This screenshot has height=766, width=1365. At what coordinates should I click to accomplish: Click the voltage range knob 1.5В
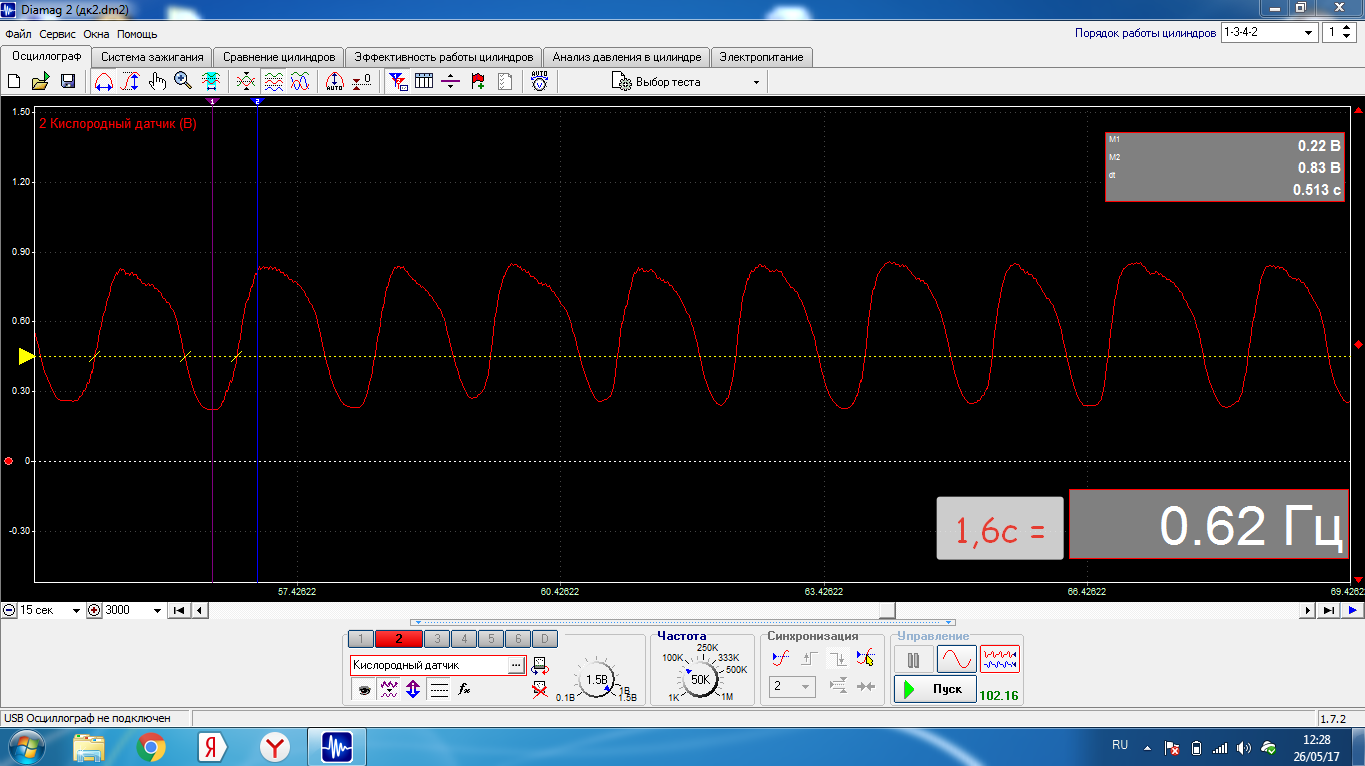pyautogui.click(x=596, y=680)
